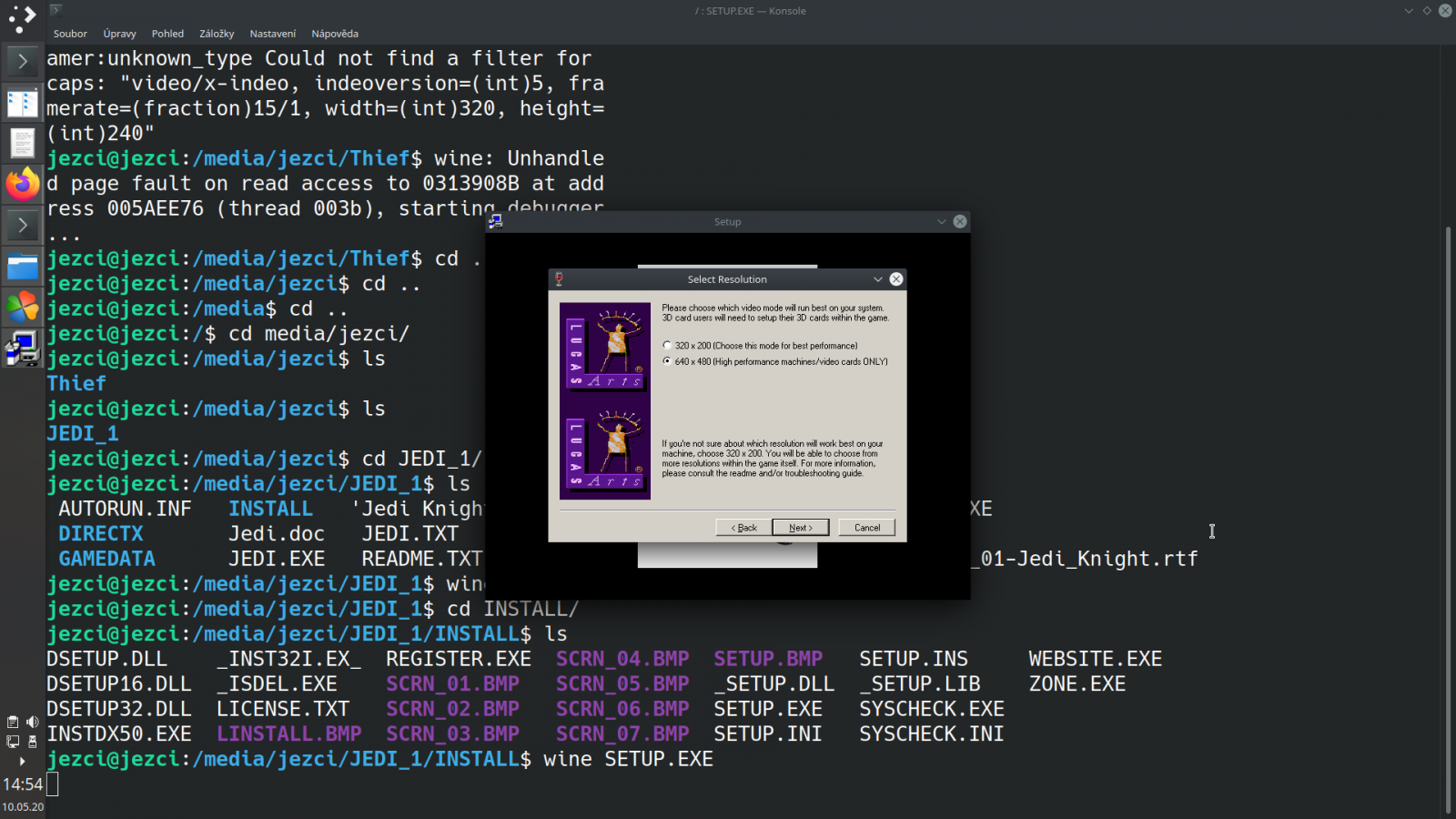Open the KDE application launcher
1456x819 pixels.
pos(22,17)
